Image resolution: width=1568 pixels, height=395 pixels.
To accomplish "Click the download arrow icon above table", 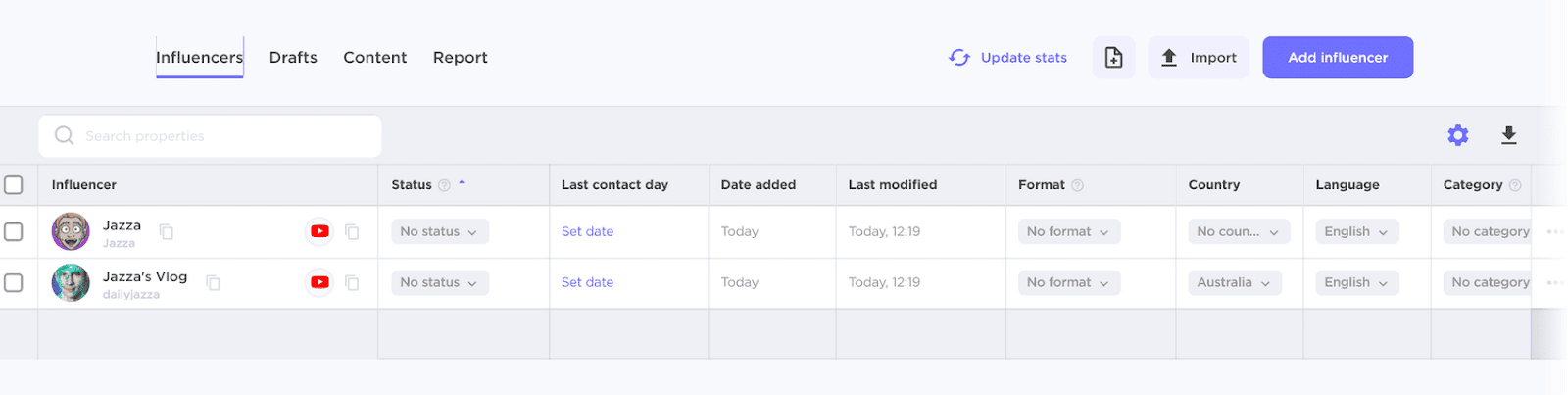I will 1508,135.
